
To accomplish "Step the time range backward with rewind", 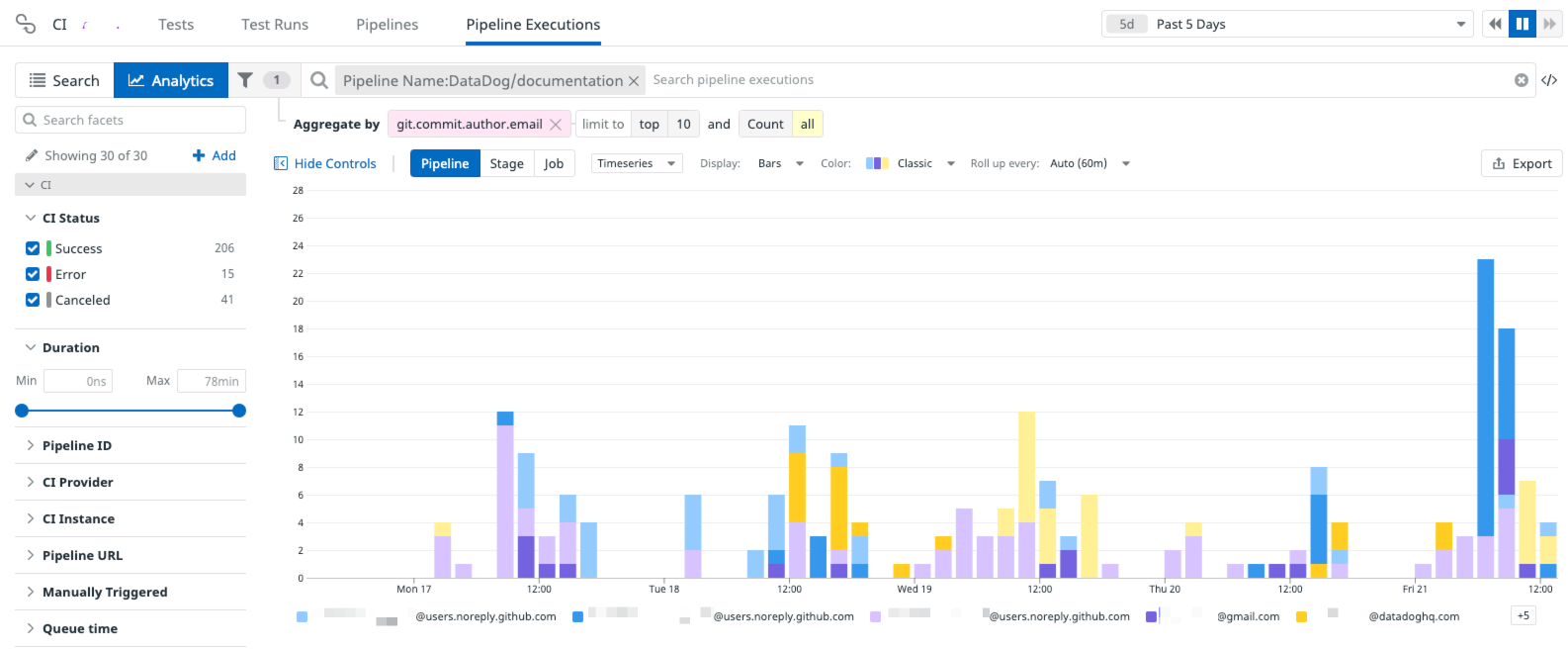I will [x=1495, y=24].
